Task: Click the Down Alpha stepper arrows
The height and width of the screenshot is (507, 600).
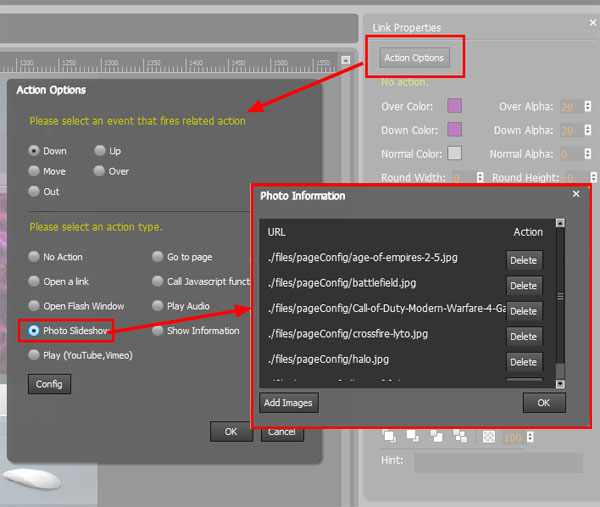Action: coord(588,130)
